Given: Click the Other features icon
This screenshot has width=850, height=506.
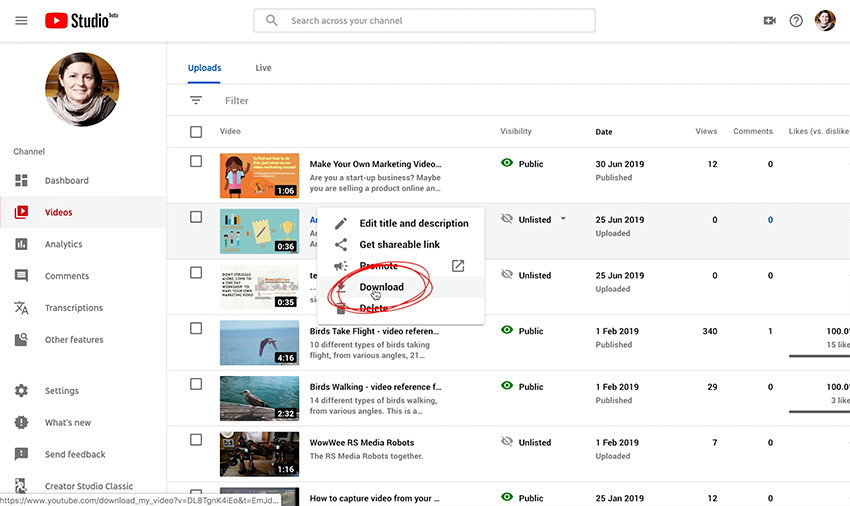Looking at the screenshot, I should click(21, 340).
